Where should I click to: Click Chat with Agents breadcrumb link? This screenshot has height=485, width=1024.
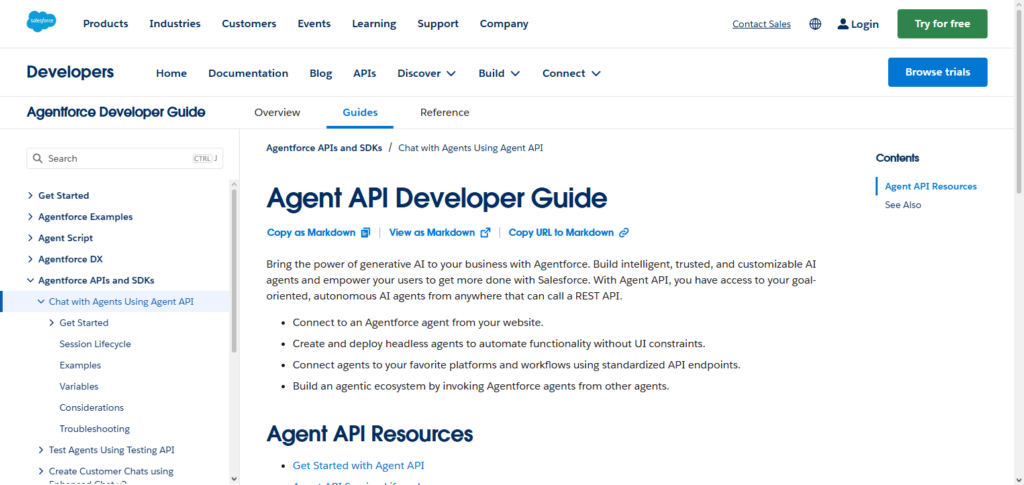(471, 148)
